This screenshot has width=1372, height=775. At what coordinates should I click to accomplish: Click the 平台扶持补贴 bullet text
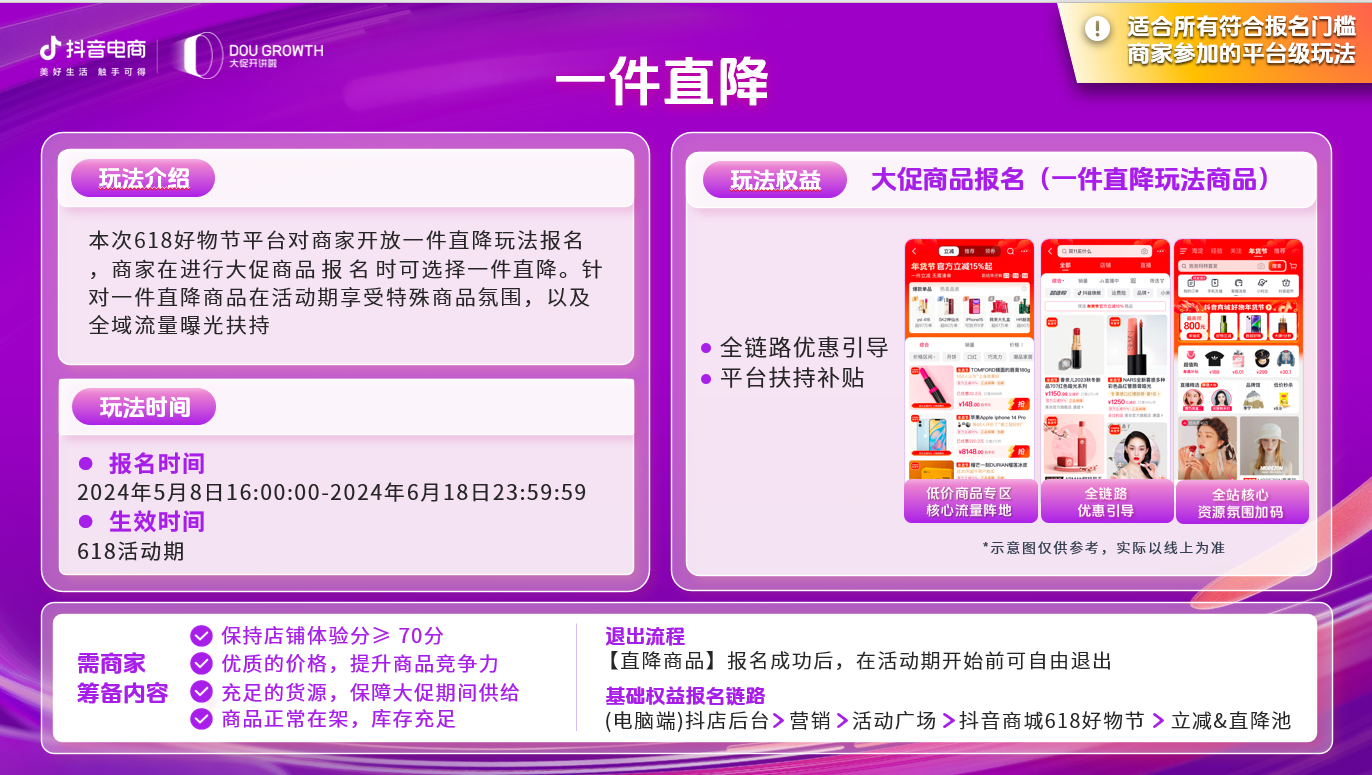coord(792,378)
